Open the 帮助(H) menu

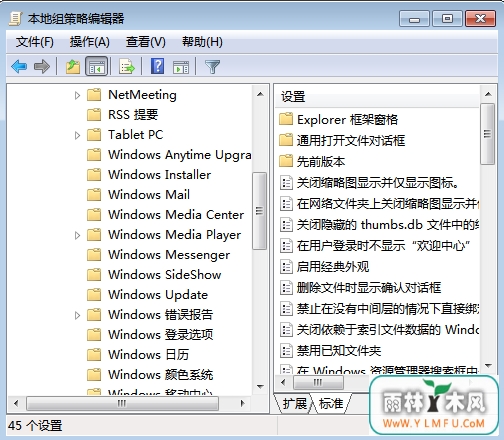(202, 42)
